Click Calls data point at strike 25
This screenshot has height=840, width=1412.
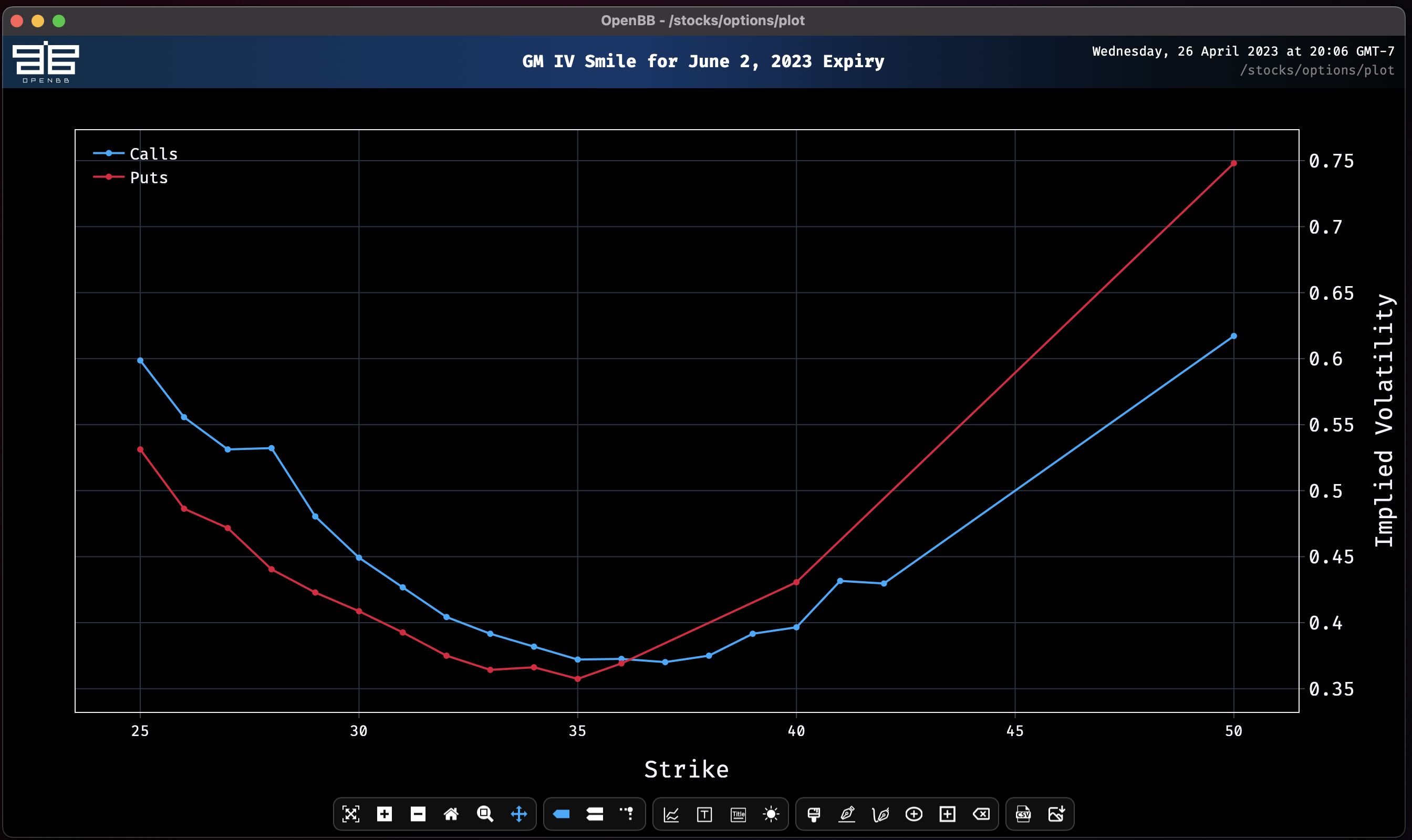click(140, 361)
